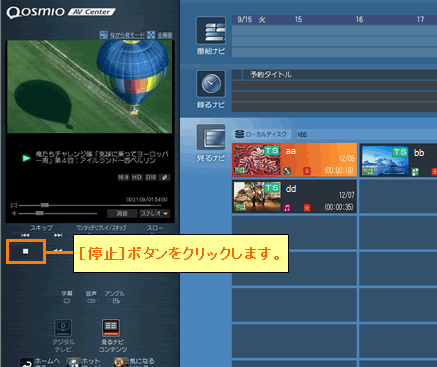Click the speaker volume icon
Screen dimensions: 437x367
coord(14,213)
